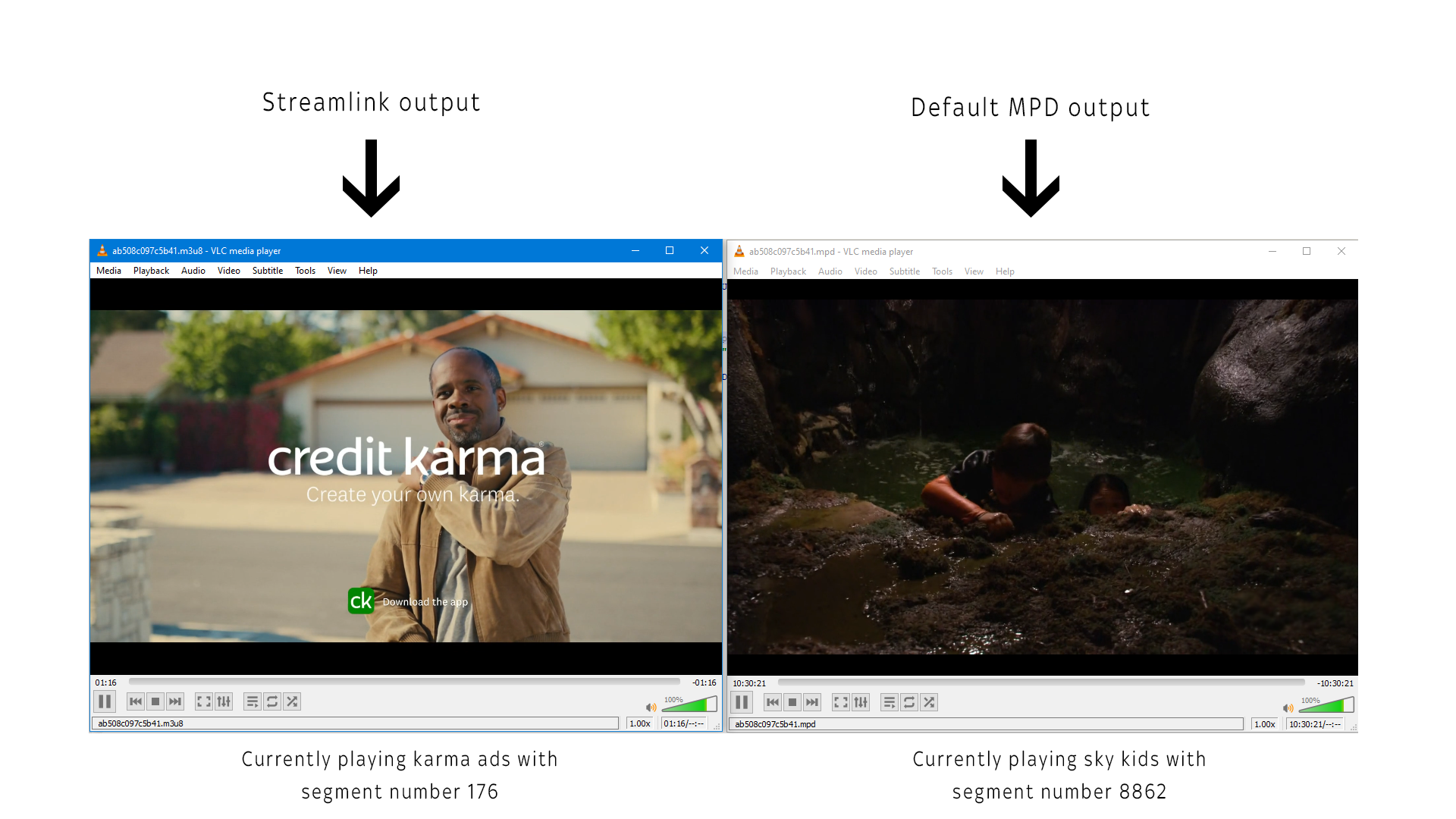
Task: Mute audio in the m3u8 VLC window
Action: tap(651, 708)
